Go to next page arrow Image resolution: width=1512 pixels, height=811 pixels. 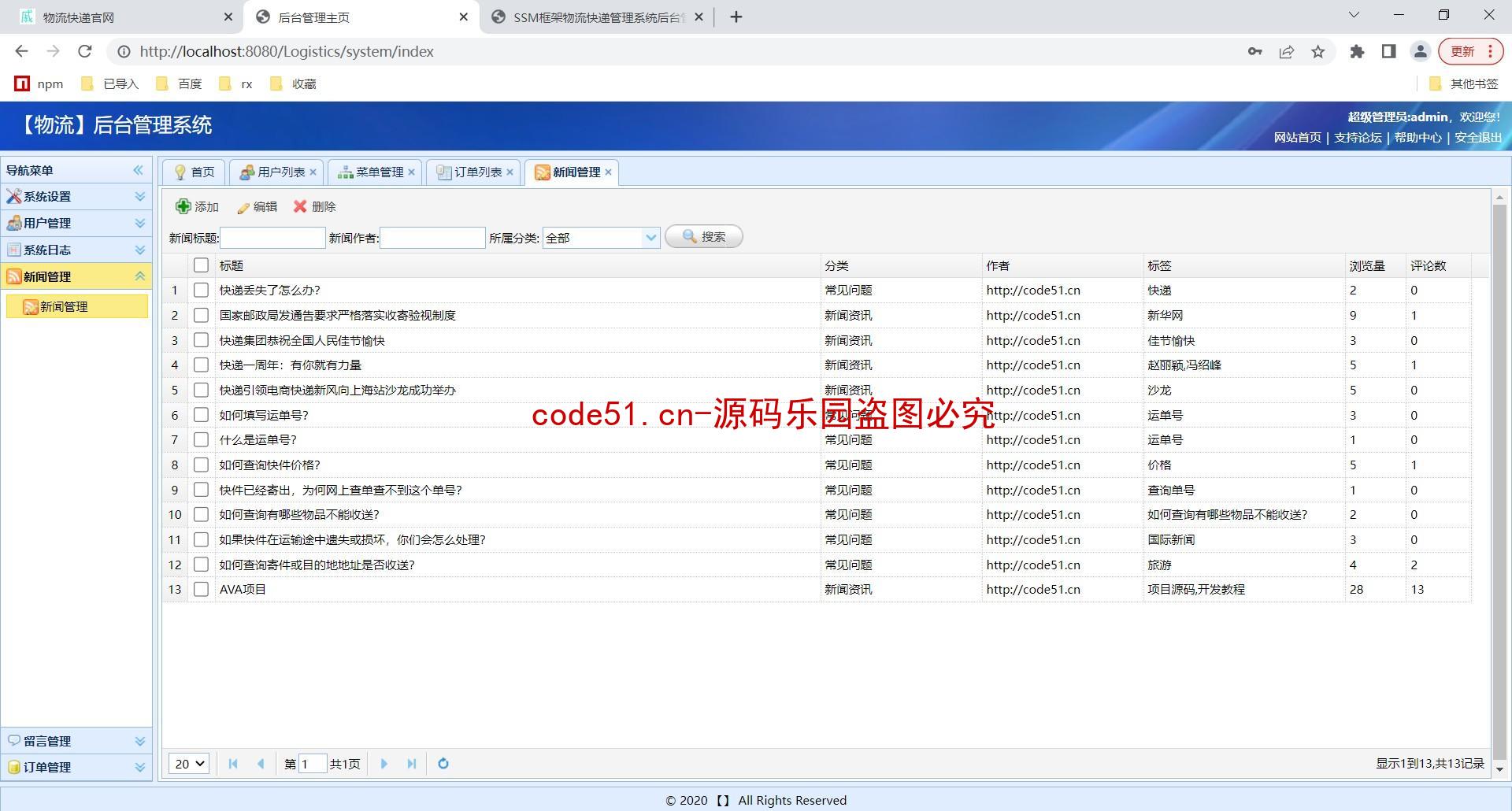pyautogui.click(x=384, y=763)
